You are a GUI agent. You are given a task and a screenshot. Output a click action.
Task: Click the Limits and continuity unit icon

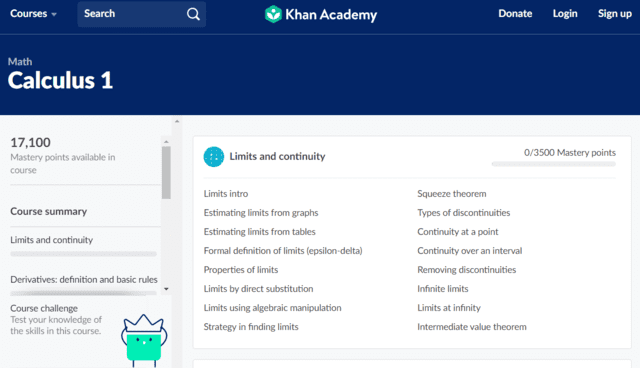point(214,157)
